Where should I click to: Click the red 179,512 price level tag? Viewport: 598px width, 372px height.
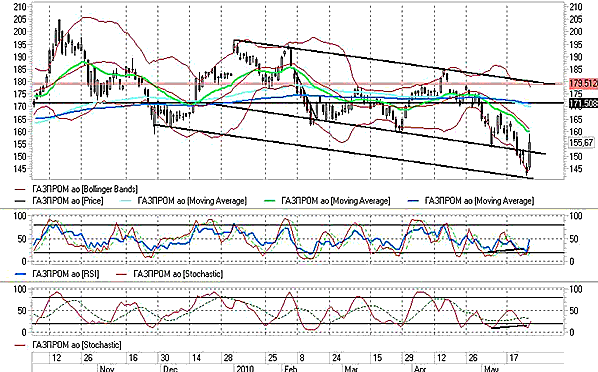(x=584, y=83)
